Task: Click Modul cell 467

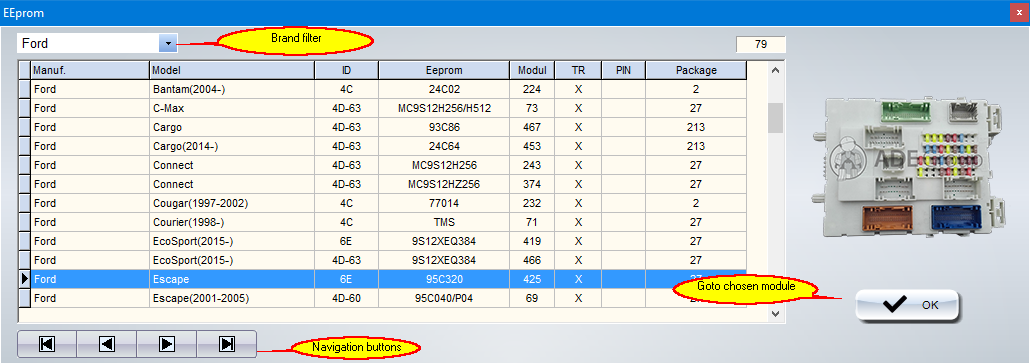Action: click(x=532, y=127)
